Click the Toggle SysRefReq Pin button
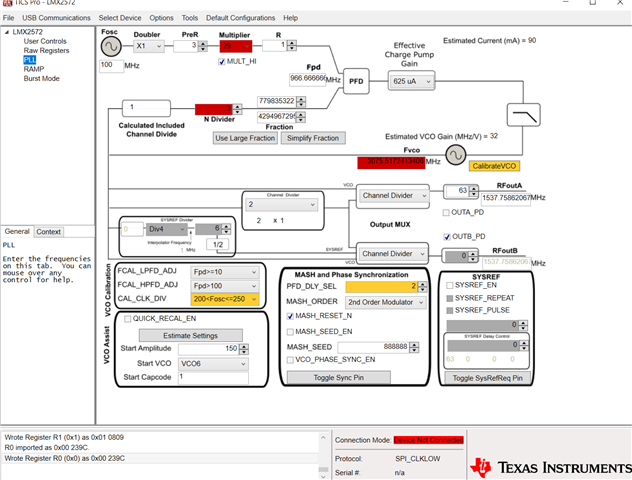 coord(487,378)
